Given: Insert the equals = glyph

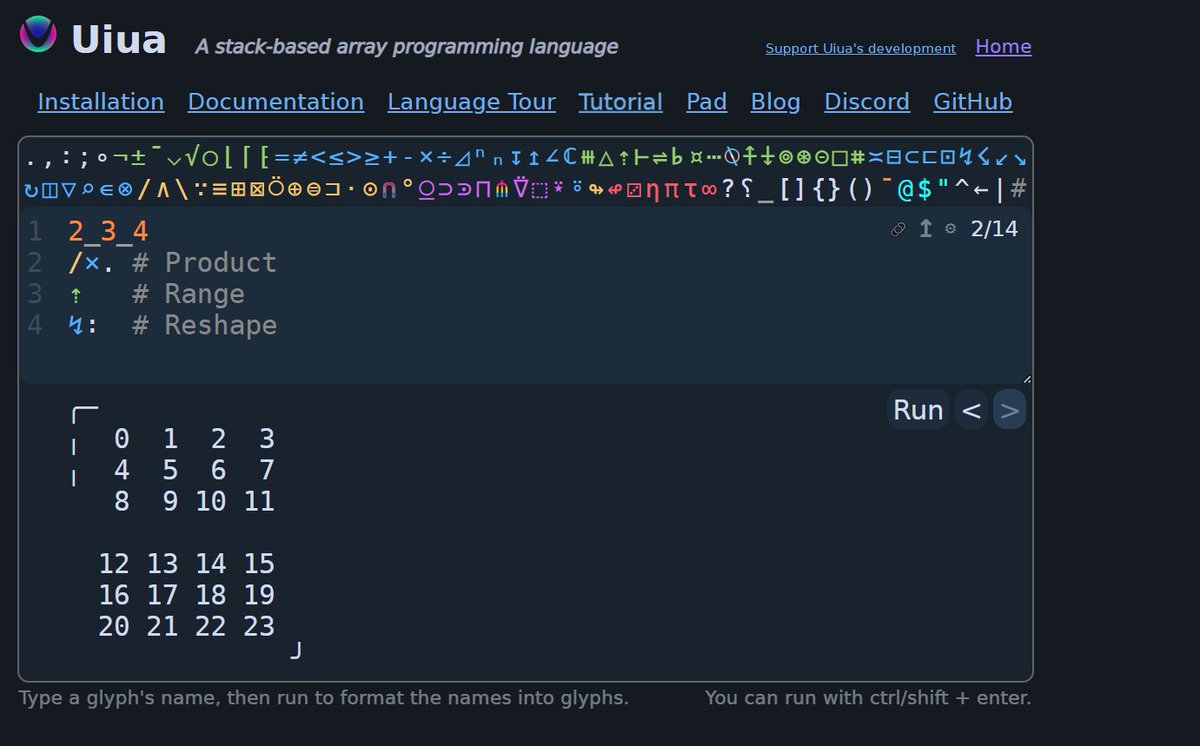Looking at the screenshot, I should (x=282, y=157).
